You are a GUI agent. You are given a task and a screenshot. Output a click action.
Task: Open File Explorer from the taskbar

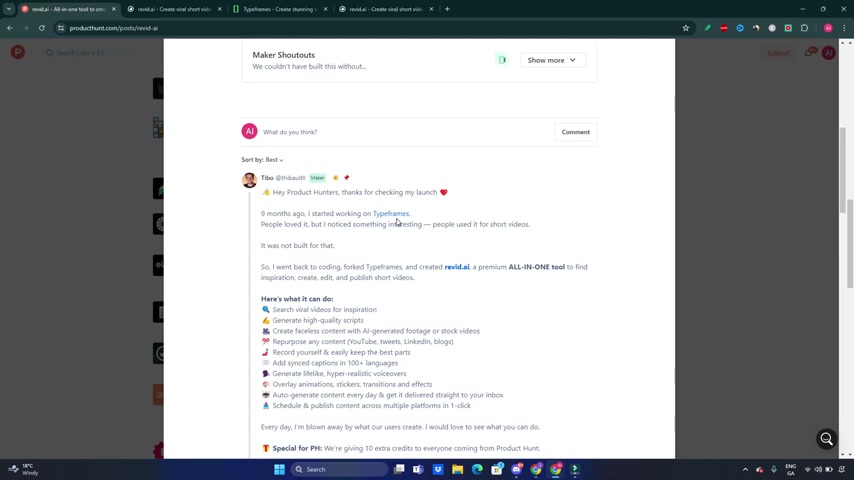(457, 469)
